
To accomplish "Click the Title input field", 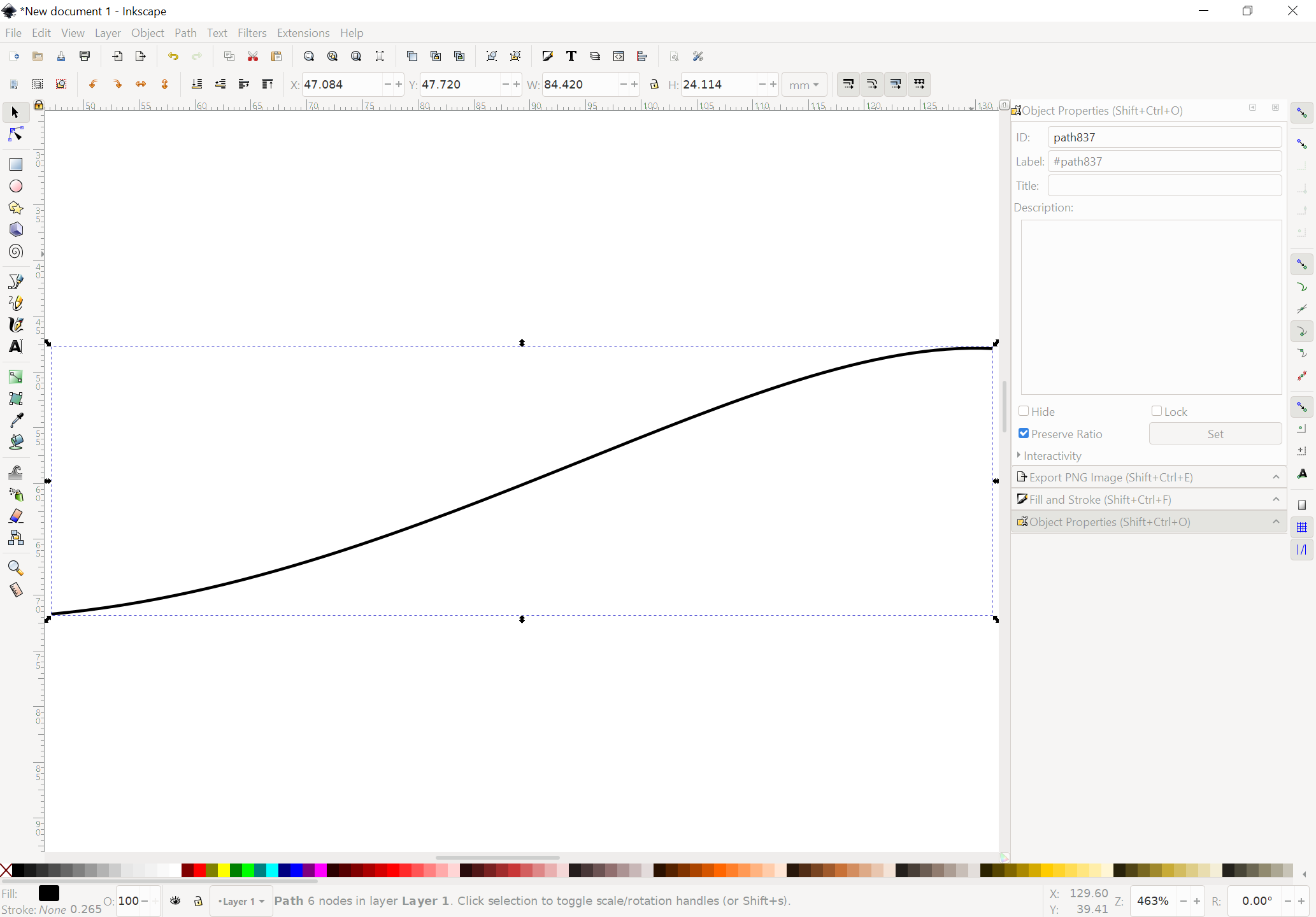I will [1164, 185].
